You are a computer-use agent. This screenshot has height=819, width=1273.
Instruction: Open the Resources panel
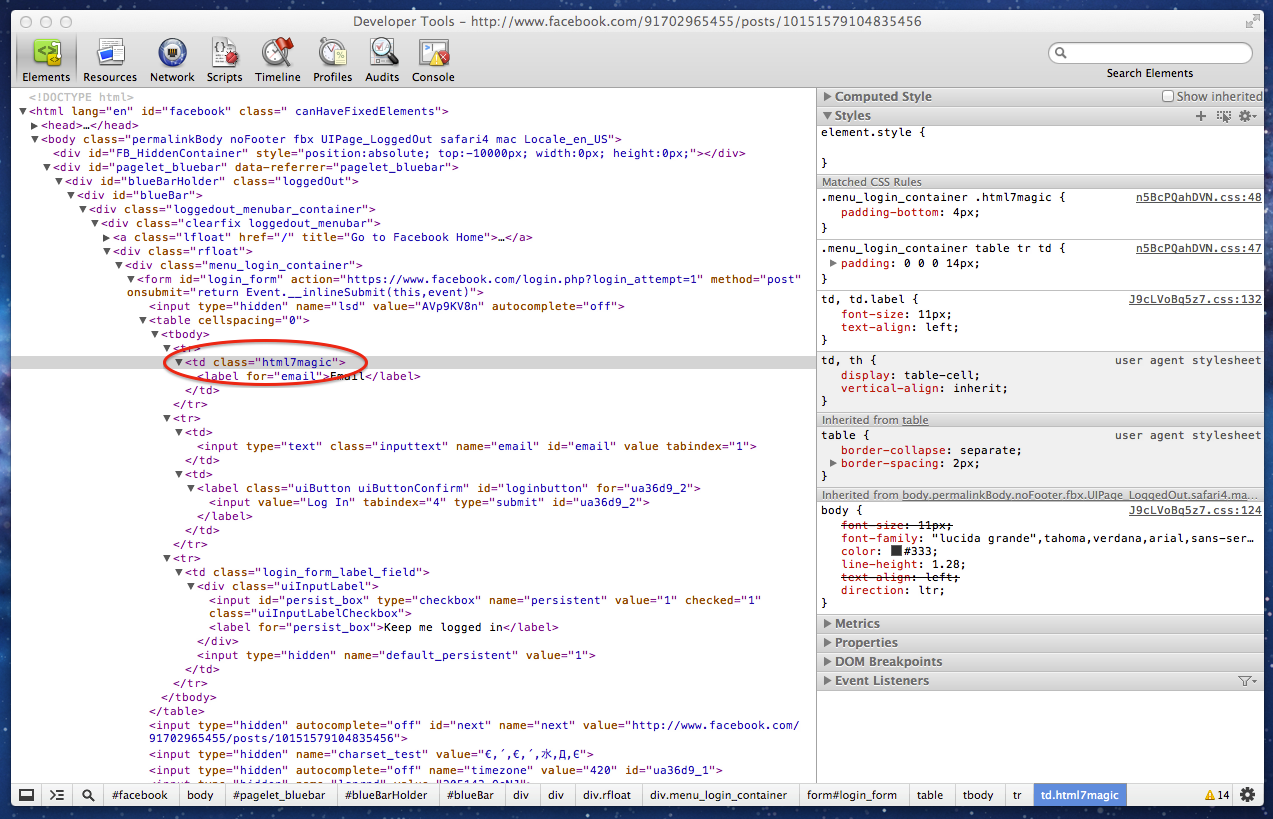(110, 60)
